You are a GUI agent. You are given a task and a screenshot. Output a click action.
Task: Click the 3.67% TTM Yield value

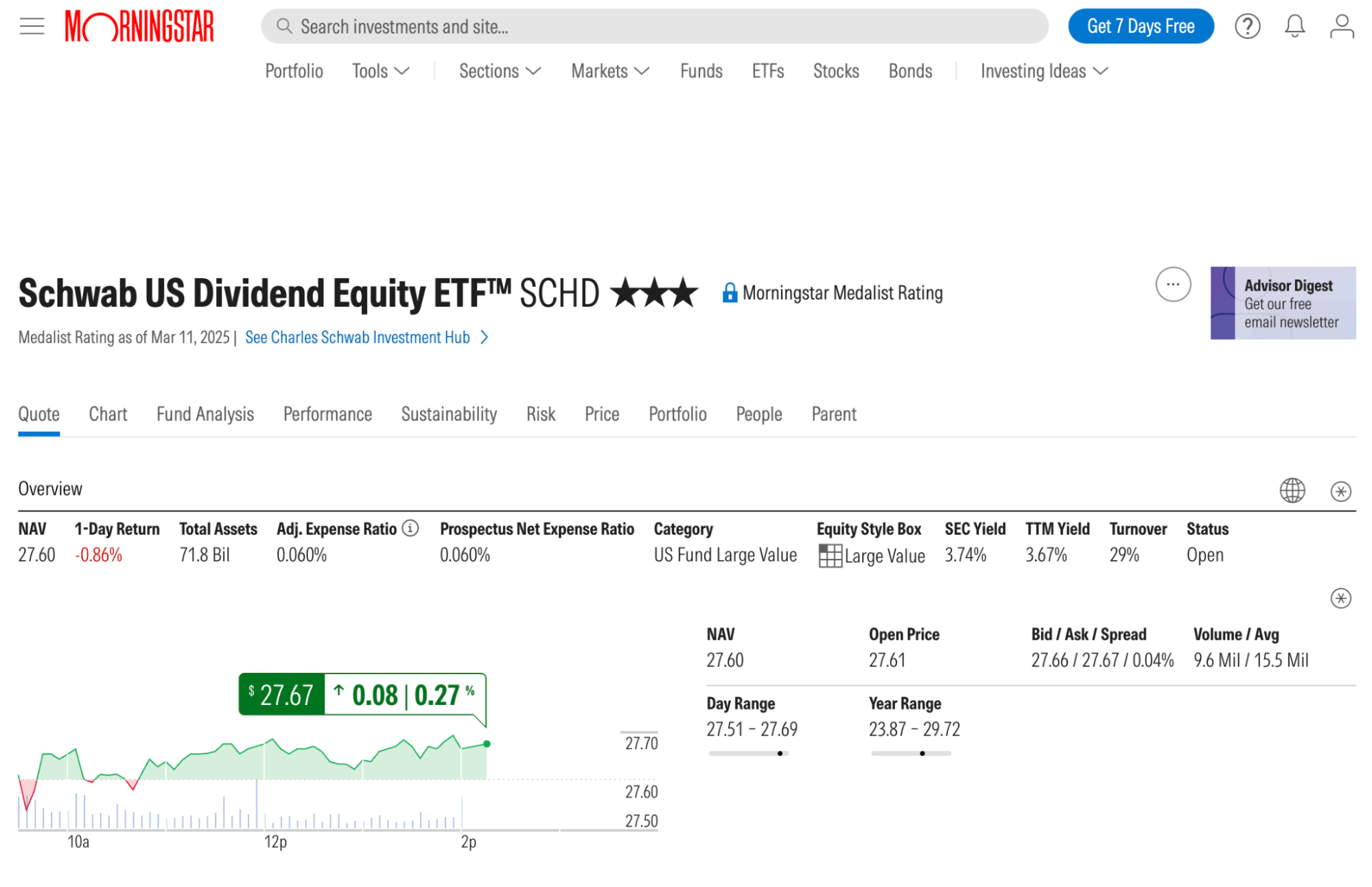1046,555
